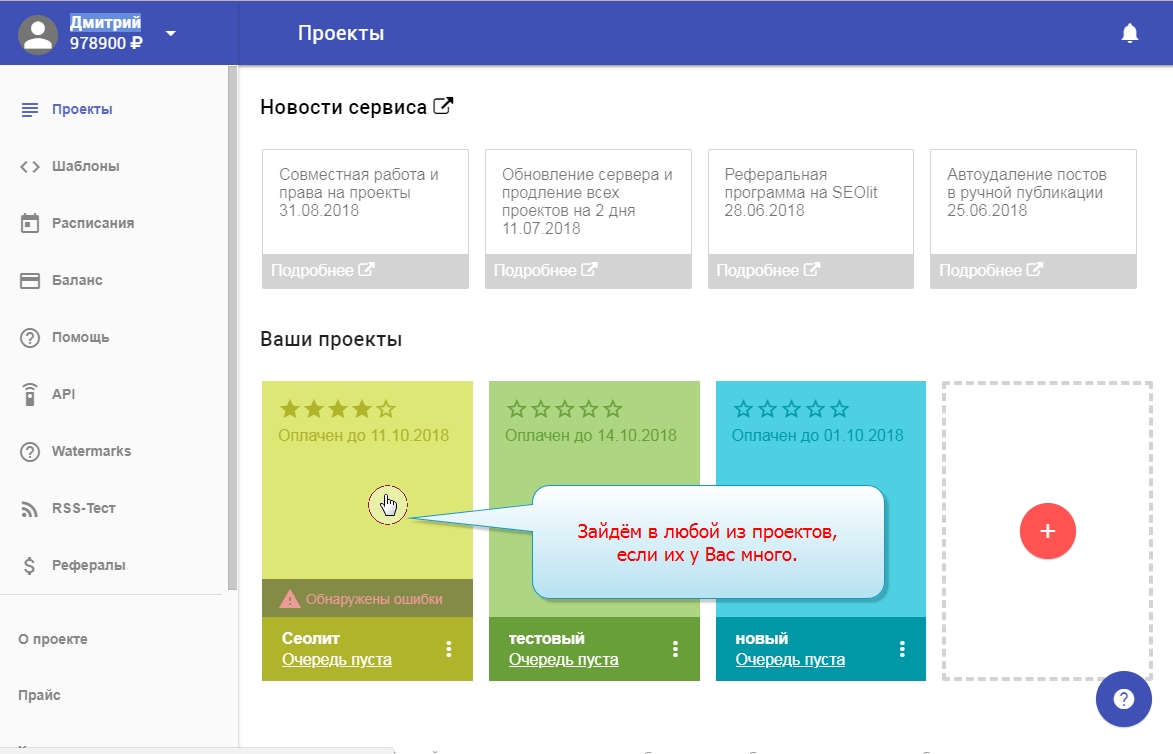The image size is (1173, 754).
Task: Open the round help question-mark button
Action: (1124, 698)
